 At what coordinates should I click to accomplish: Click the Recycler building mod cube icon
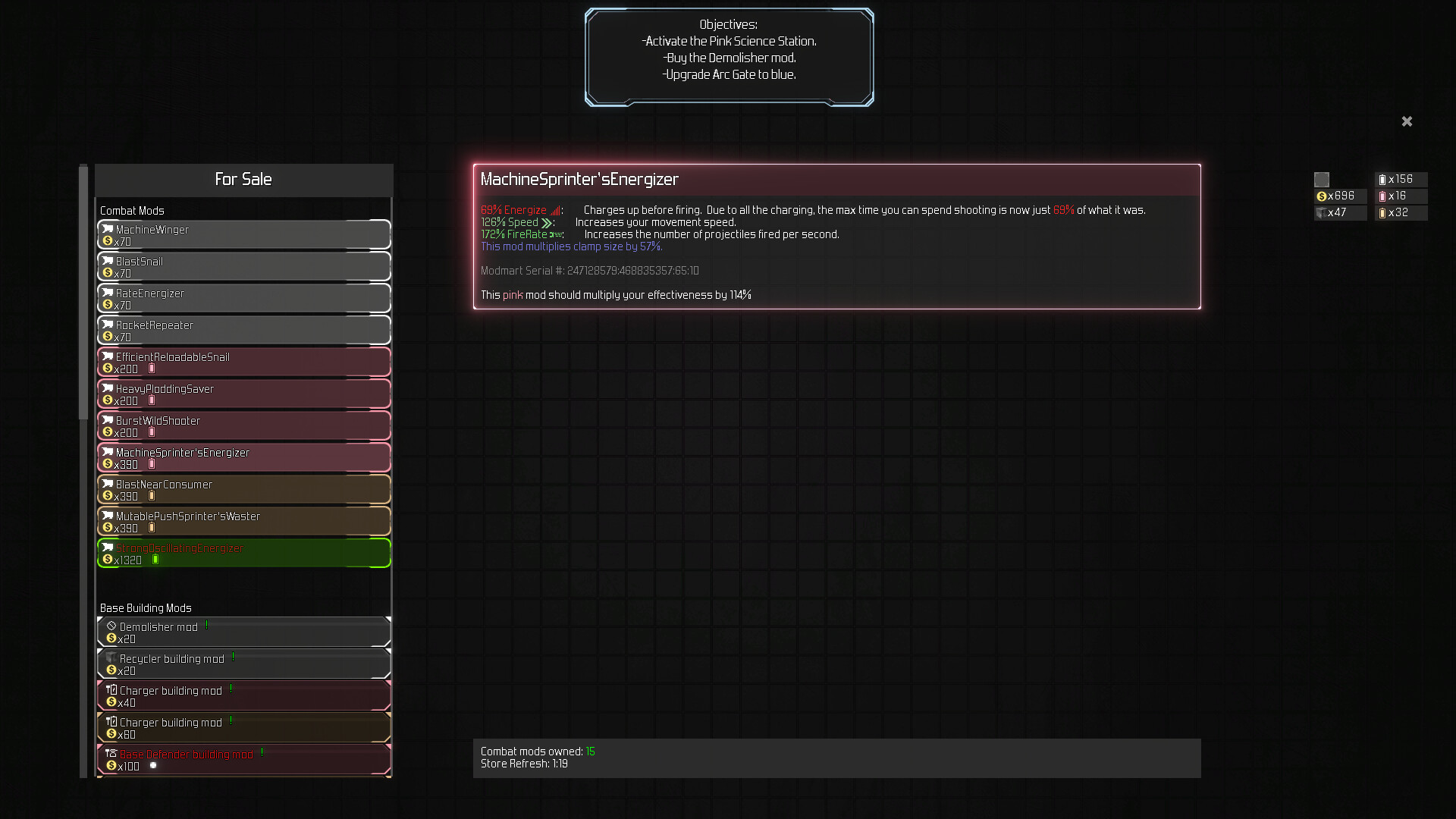[111, 658]
